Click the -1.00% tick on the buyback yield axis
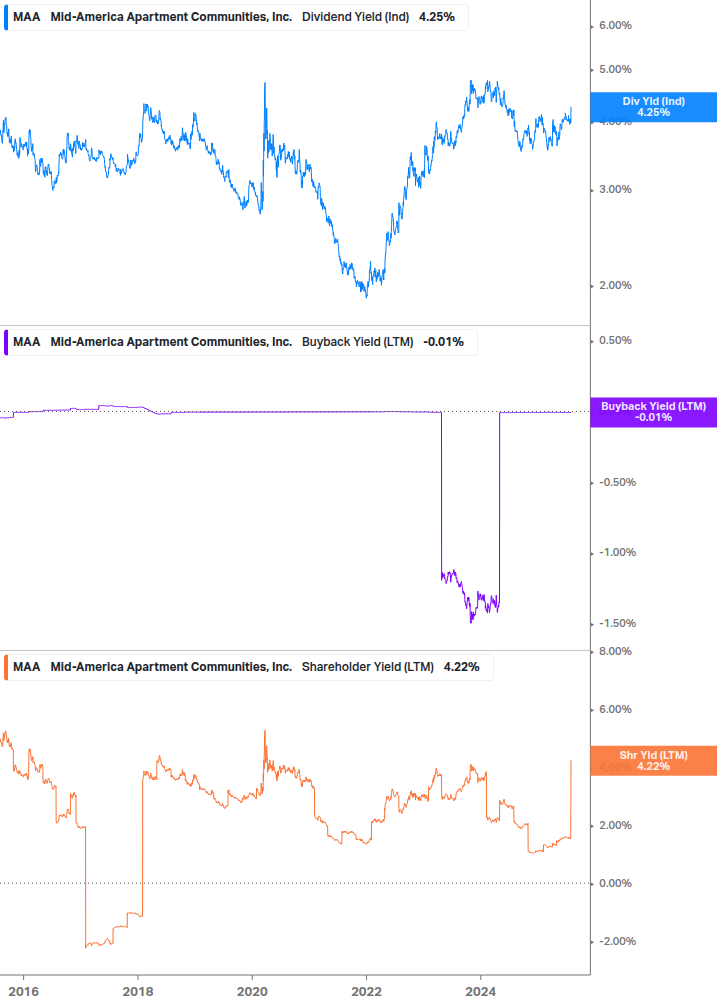717x1005 pixels. [x=617, y=552]
